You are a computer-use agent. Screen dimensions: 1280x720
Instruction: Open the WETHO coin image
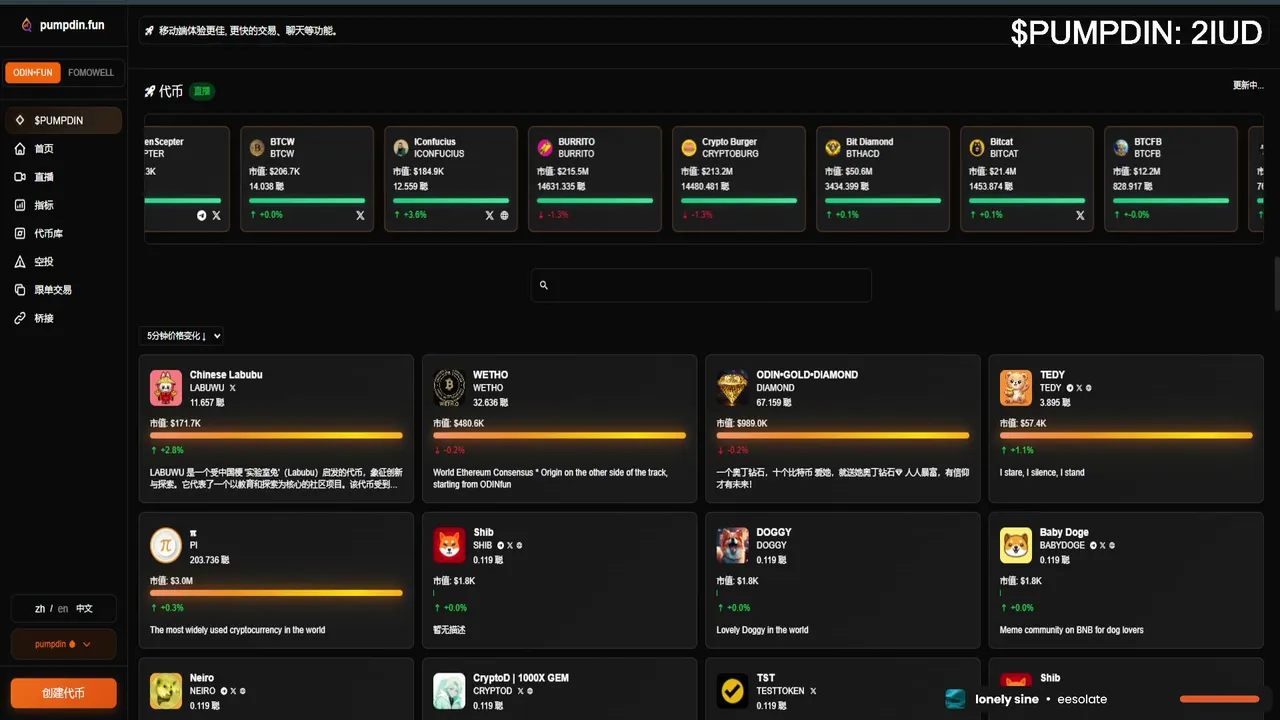[449, 387]
